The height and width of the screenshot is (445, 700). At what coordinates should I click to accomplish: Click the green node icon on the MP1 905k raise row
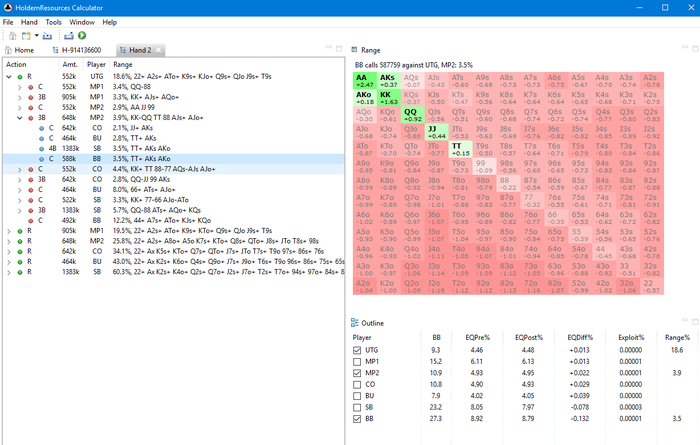point(20,231)
